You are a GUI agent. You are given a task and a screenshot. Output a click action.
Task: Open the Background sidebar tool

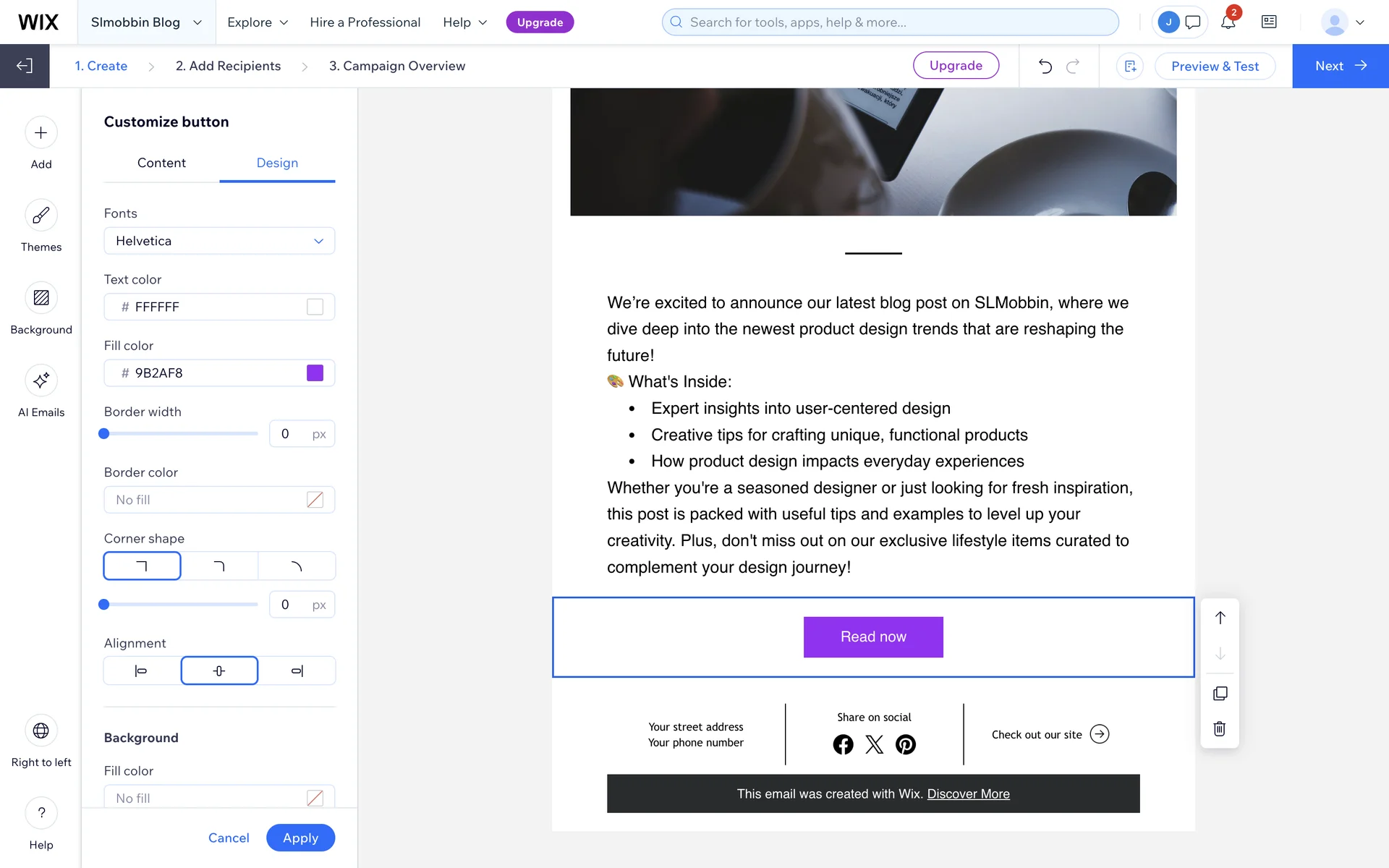click(41, 298)
